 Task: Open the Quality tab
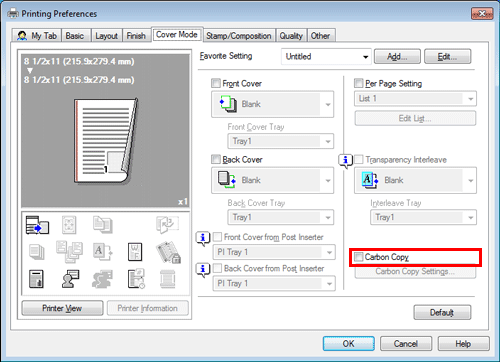pos(291,36)
